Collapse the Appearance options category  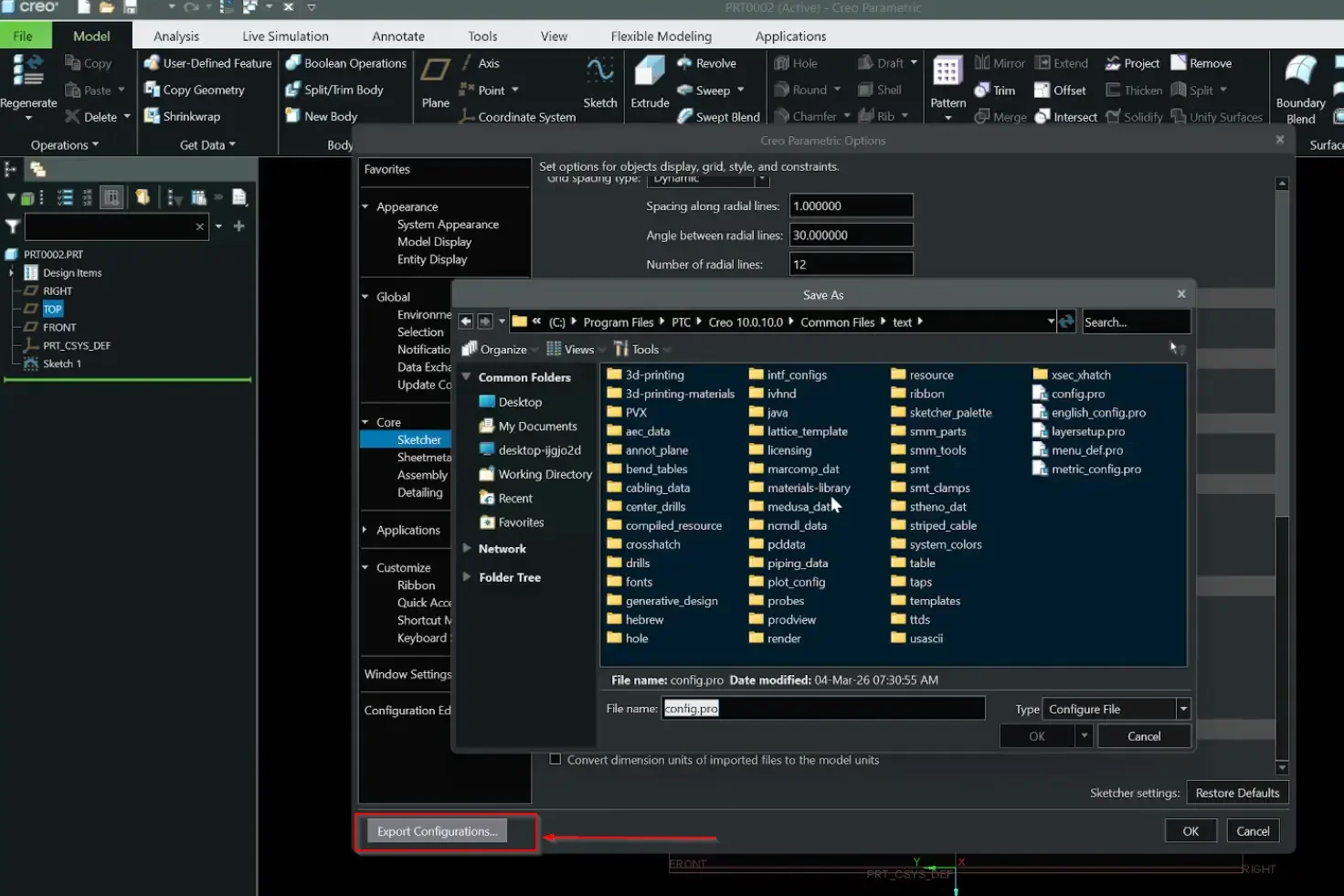[365, 206]
